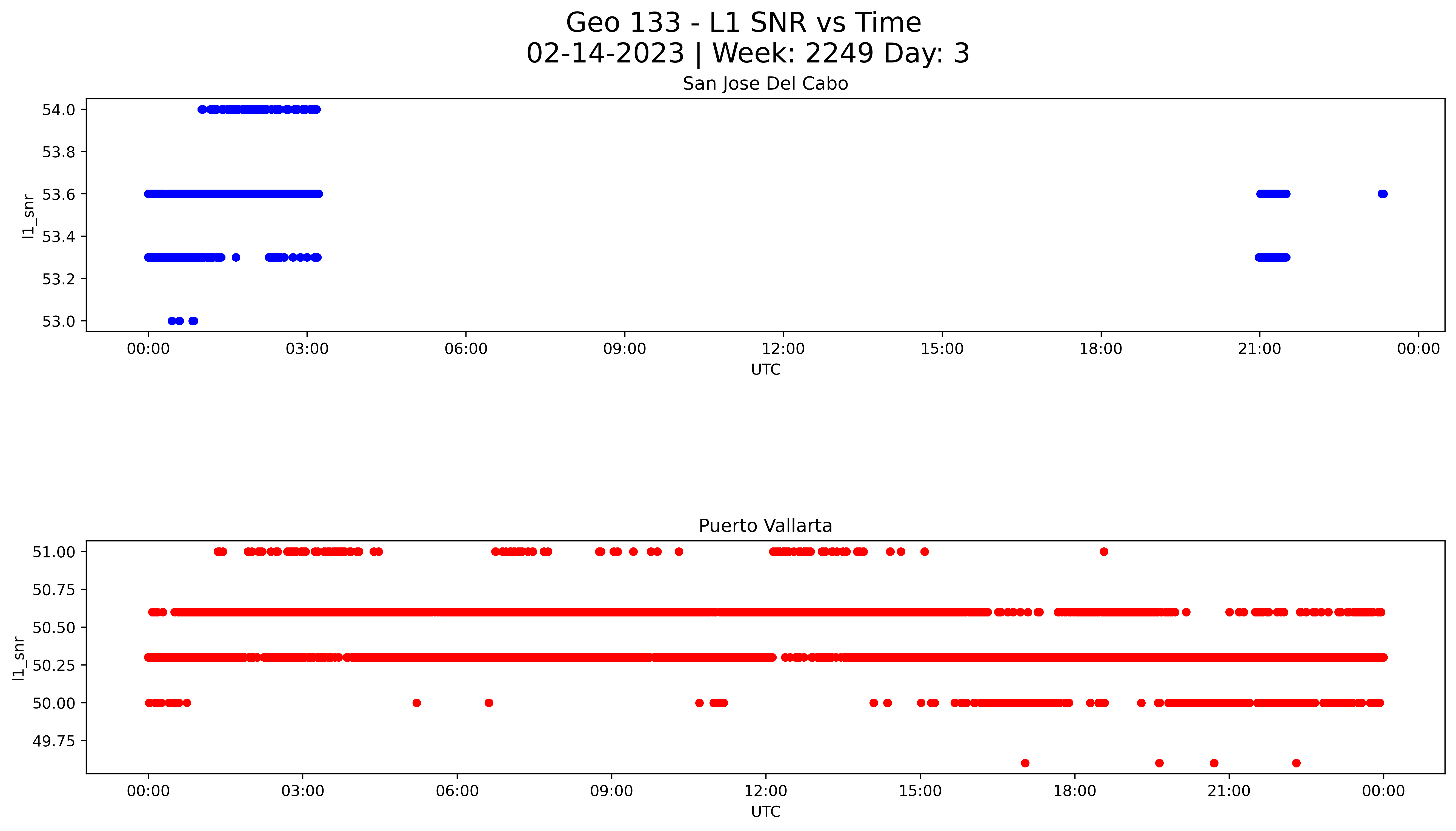Click the UTC x-axis label under Puerto Vallarta plot

pos(765,812)
